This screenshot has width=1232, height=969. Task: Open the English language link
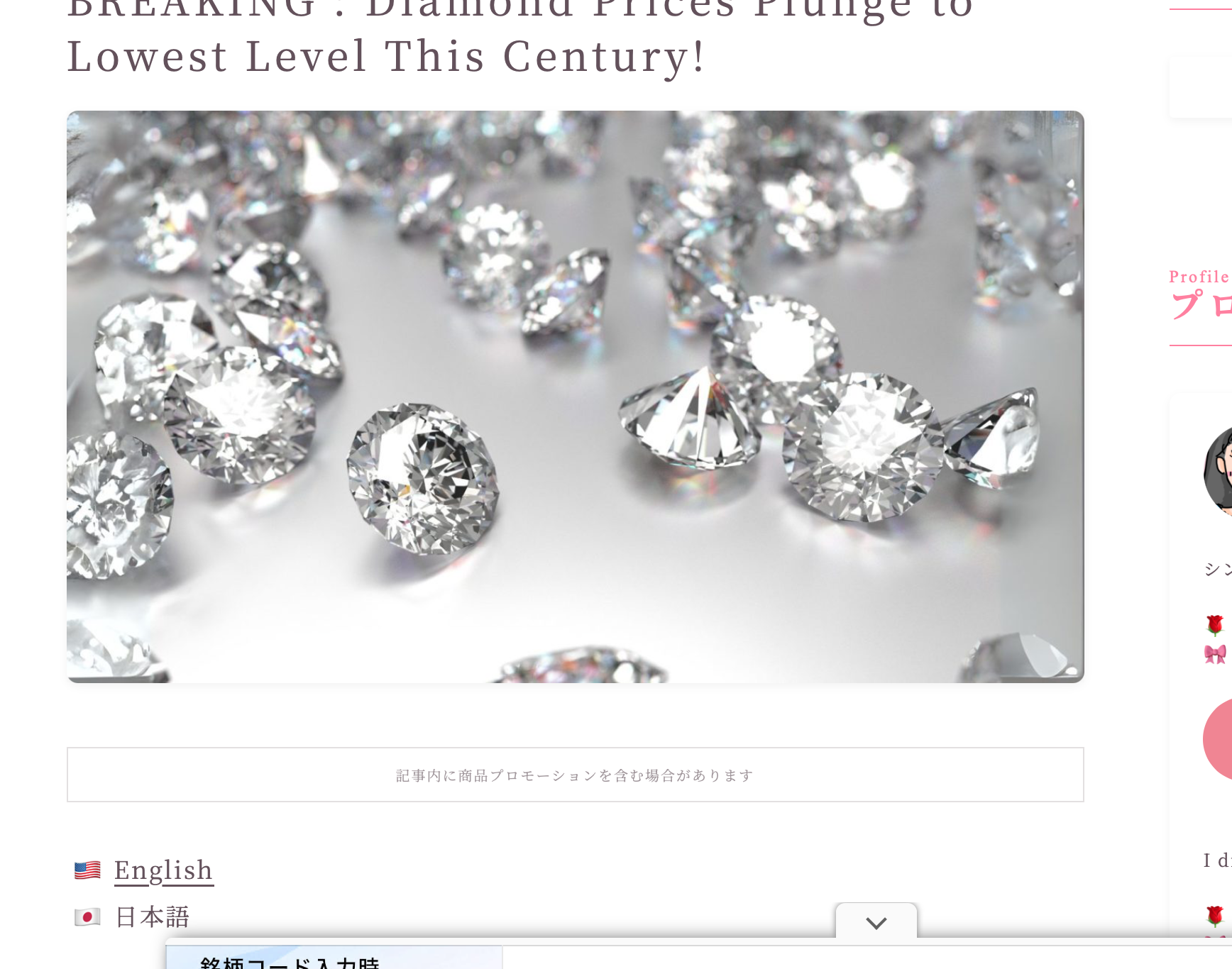(163, 870)
